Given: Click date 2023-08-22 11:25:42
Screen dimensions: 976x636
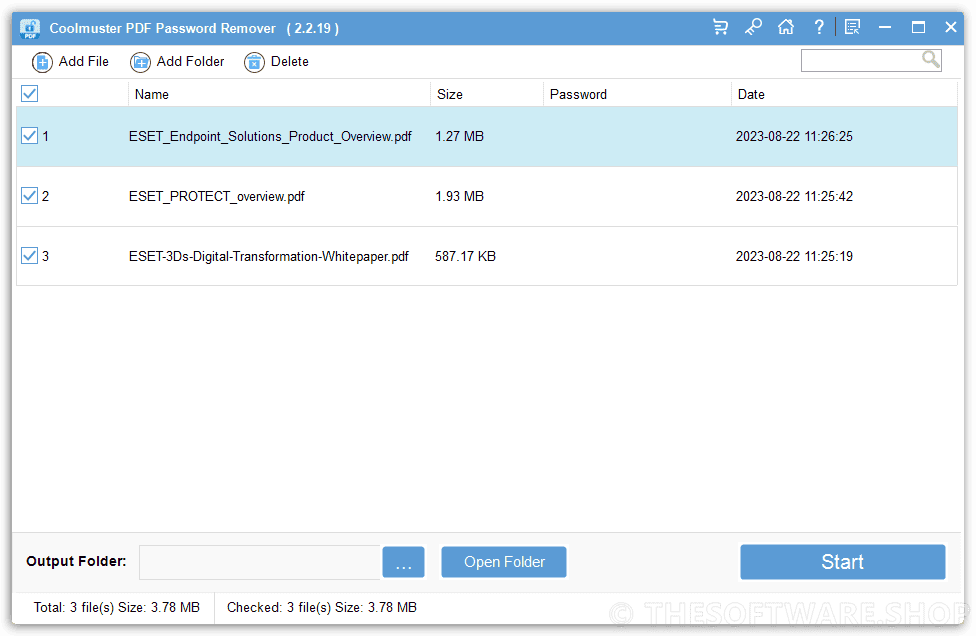Looking at the screenshot, I should pyautogui.click(x=794, y=197).
